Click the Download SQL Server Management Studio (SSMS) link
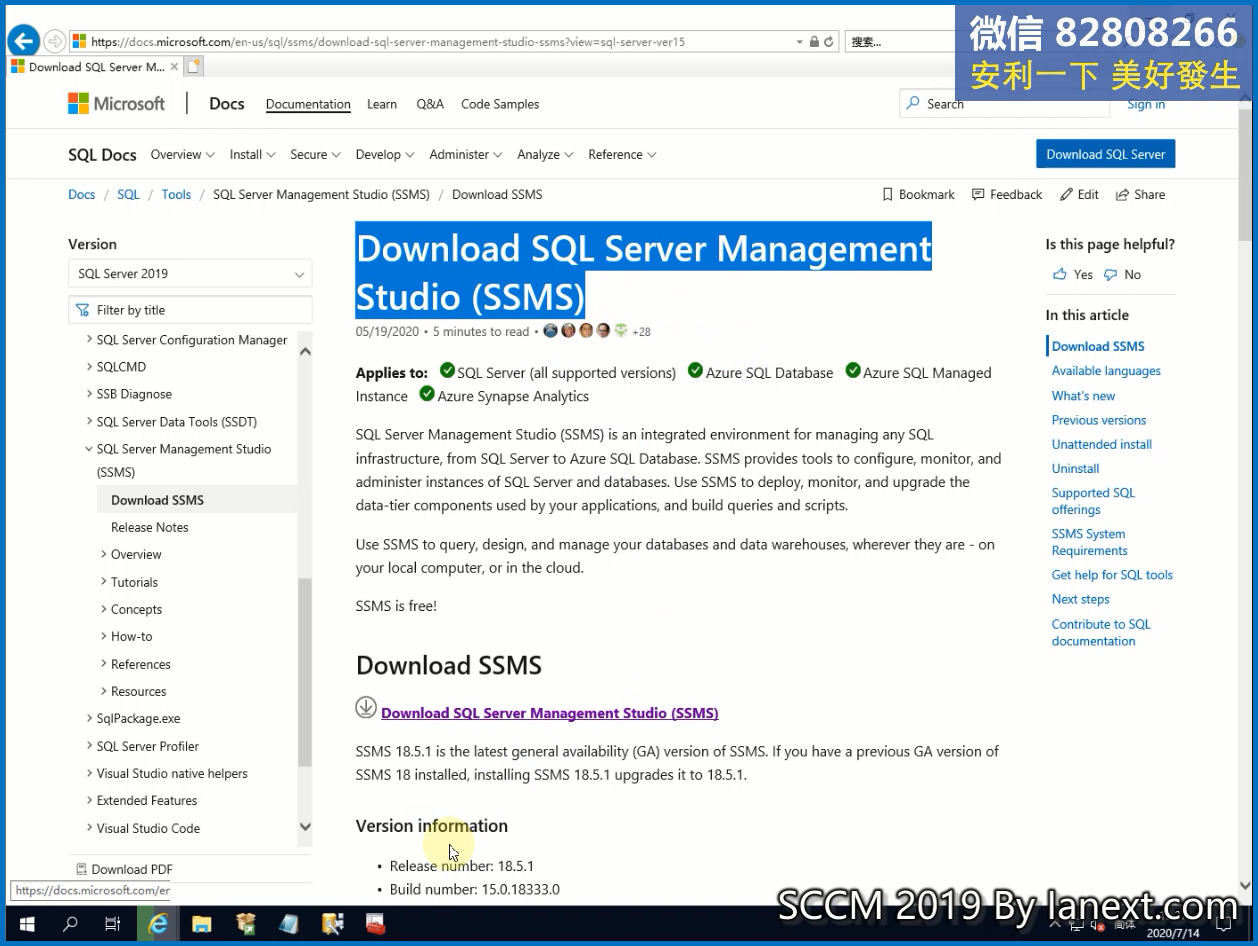The height and width of the screenshot is (946, 1258). [550, 713]
